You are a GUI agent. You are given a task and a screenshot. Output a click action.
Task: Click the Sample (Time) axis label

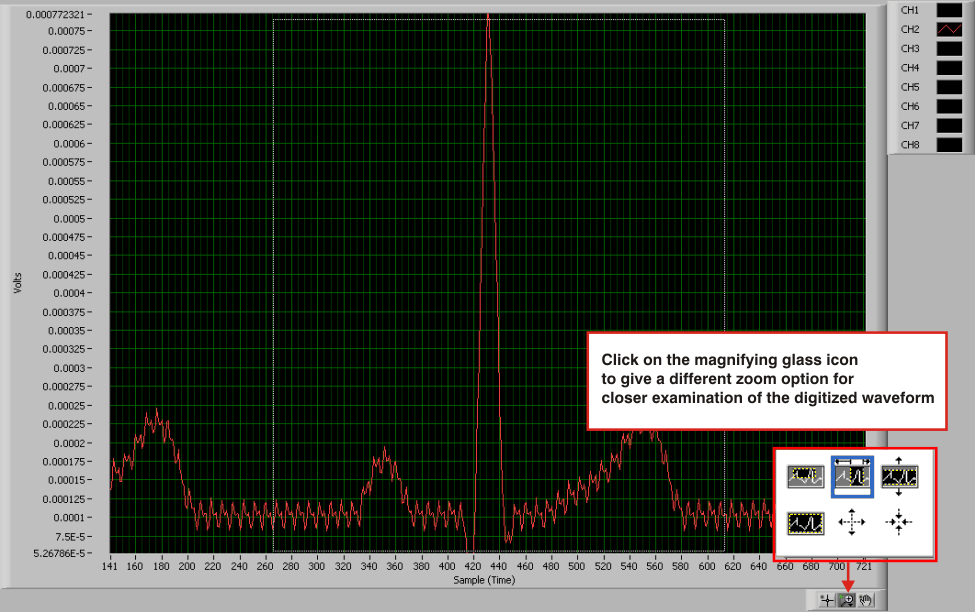[484, 579]
